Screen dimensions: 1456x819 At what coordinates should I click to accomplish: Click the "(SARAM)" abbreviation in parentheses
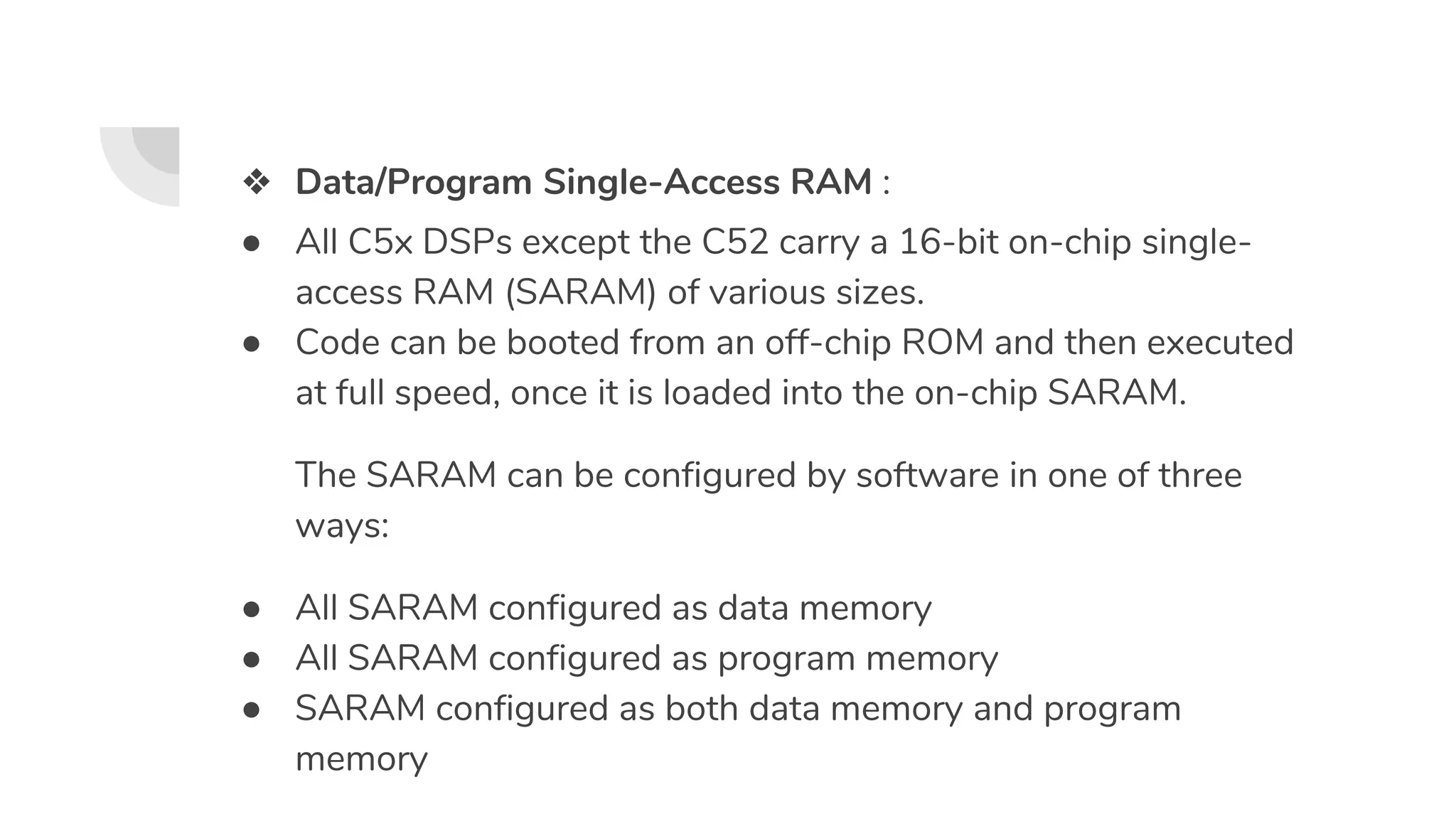tap(580, 293)
